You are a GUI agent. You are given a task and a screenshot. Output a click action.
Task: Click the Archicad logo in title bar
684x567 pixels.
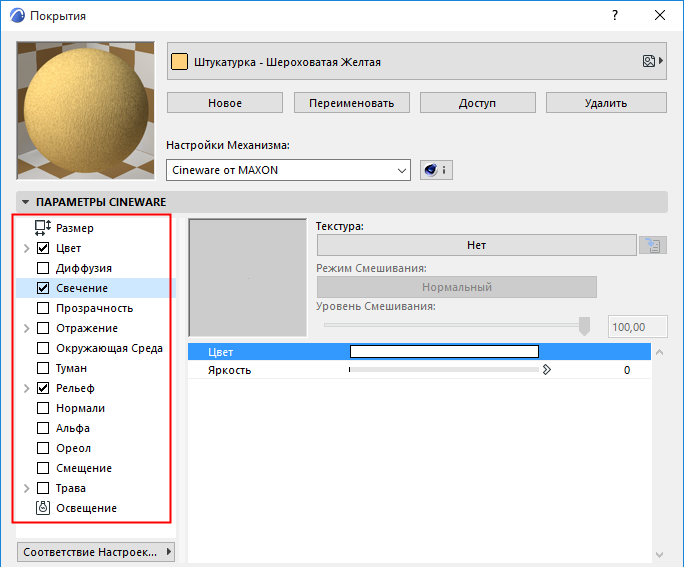[x=17, y=15]
